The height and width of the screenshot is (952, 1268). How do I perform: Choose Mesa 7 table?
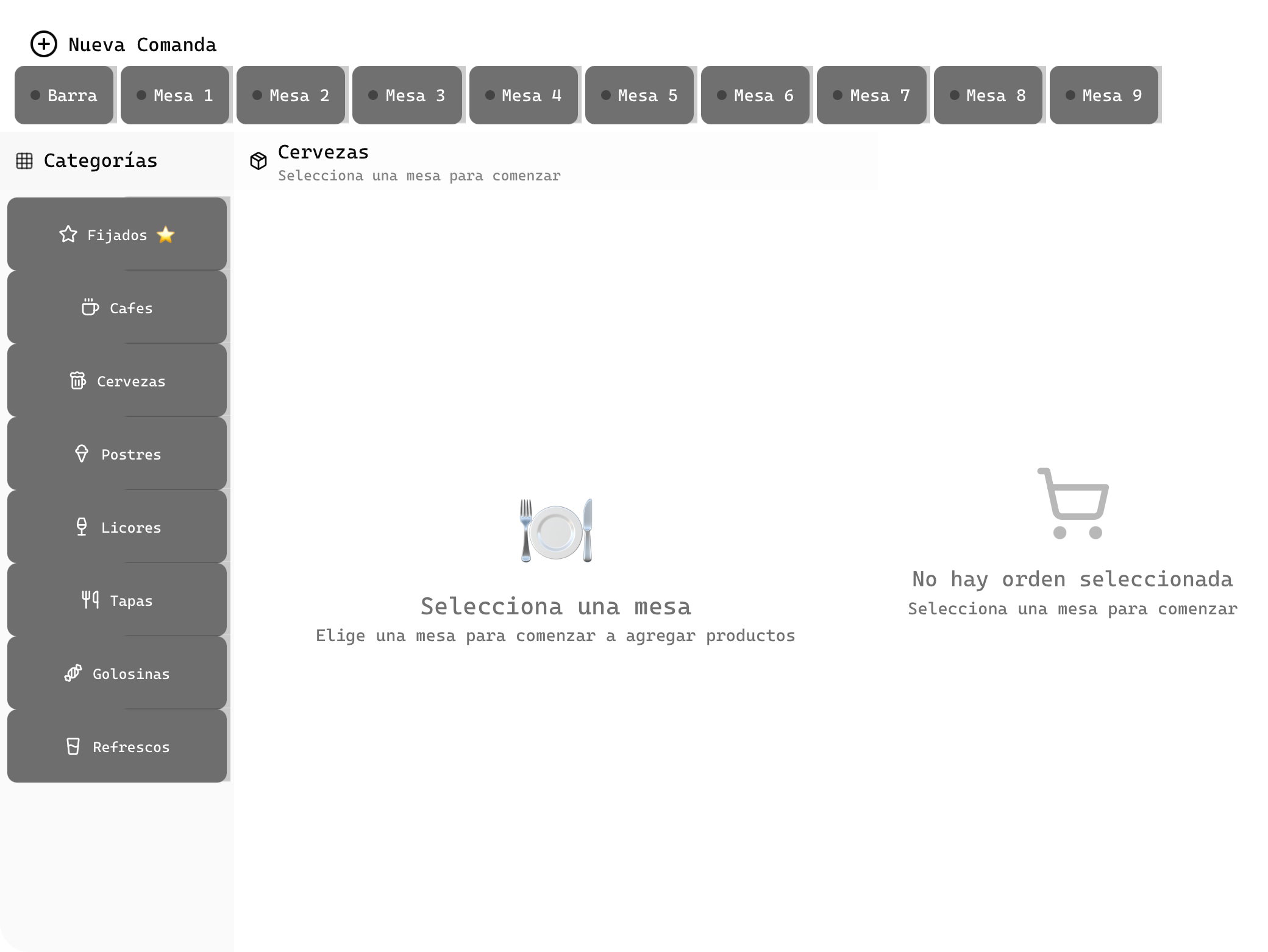pyautogui.click(x=872, y=95)
